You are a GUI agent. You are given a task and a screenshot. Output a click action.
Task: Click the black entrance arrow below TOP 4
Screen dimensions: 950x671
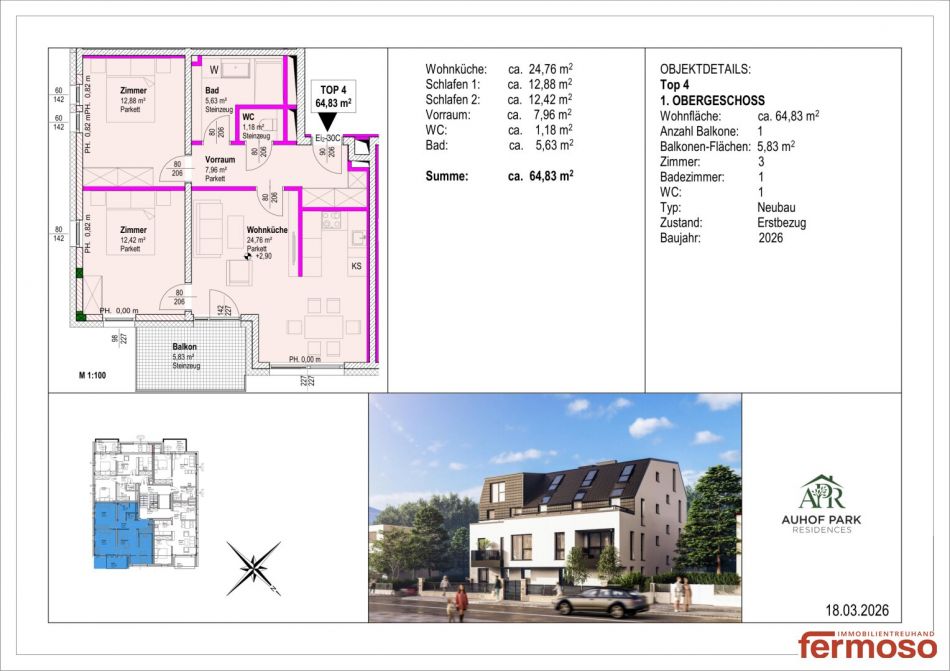point(327,122)
